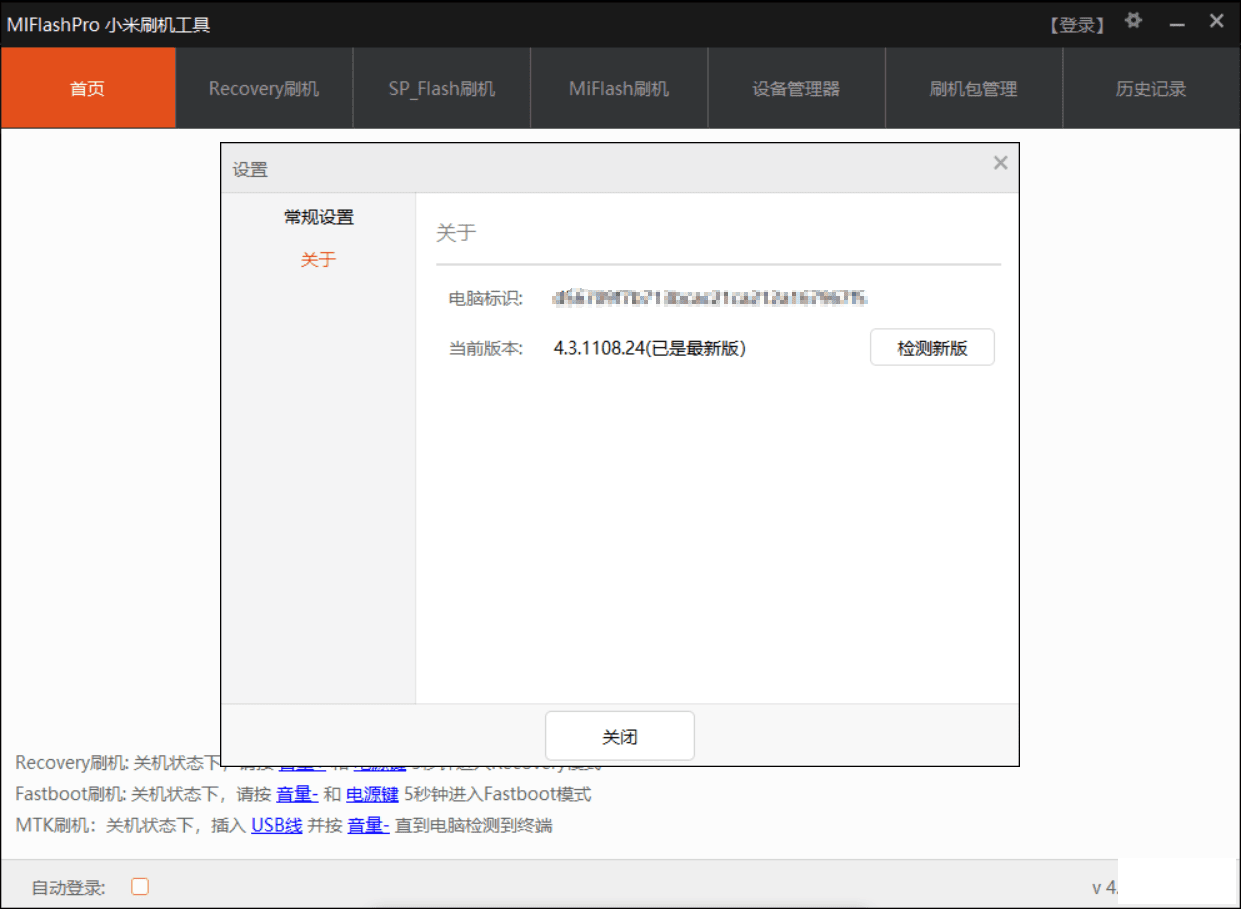Screen dimensions: 1241x909
Task: Close the MiFlashPro main window
Action: pyautogui.click(x=1216, y=21)
